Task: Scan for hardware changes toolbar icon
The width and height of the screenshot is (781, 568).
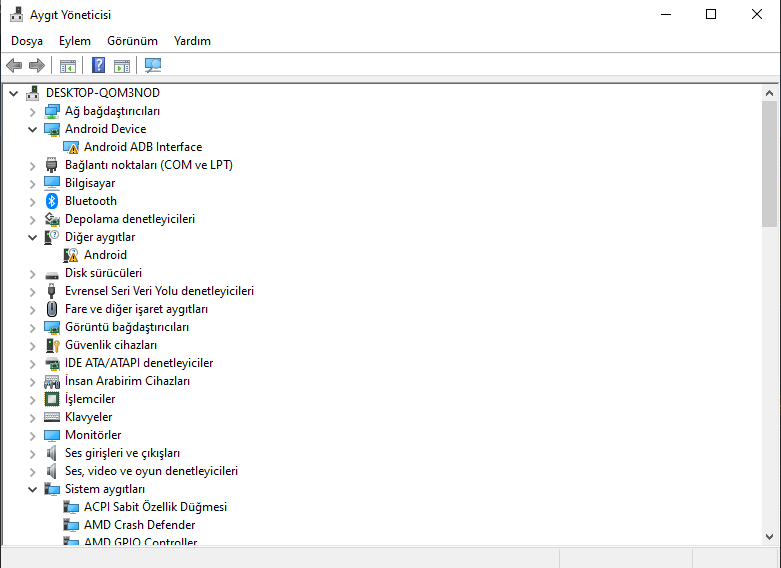Action: [x=153, y=65]
